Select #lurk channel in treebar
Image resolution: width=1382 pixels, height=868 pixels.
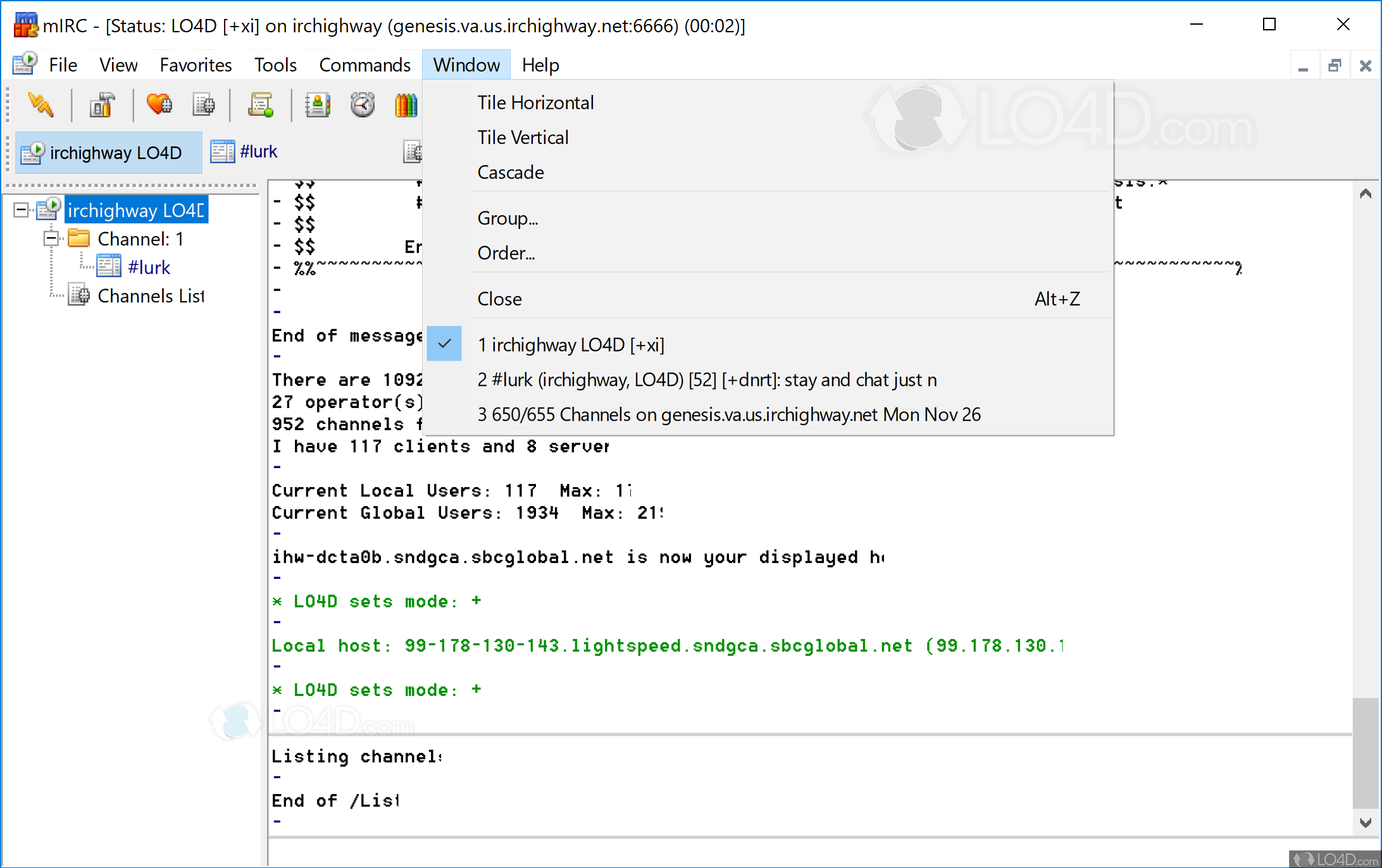[149, 267]
